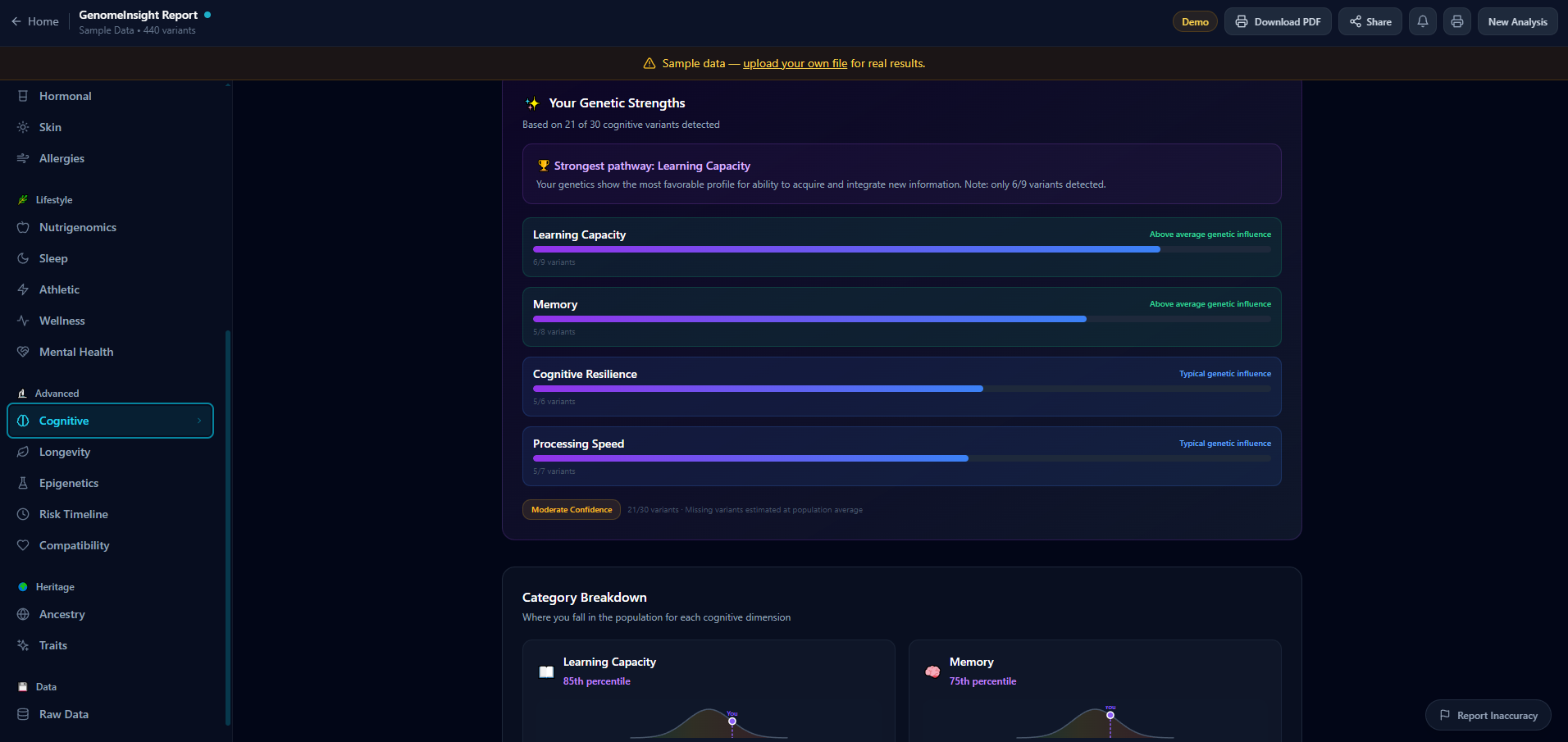The image size is (1568, 742).
Task: Click the notification bell icon
Action: pyautogui.click(x=1422, y=21)
